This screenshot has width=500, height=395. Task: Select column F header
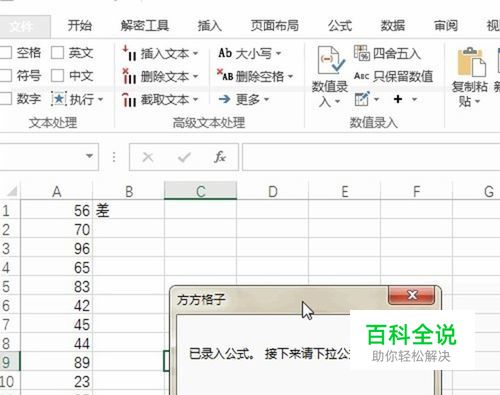click(x=416, y=191)
